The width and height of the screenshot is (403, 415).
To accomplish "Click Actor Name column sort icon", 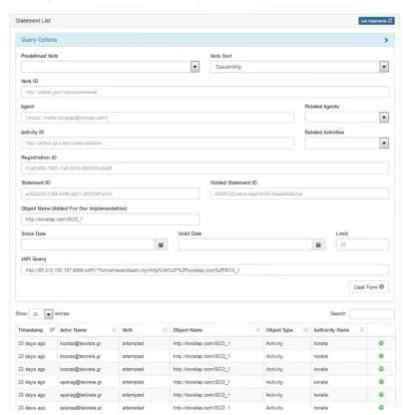I will tap(114, 330).
